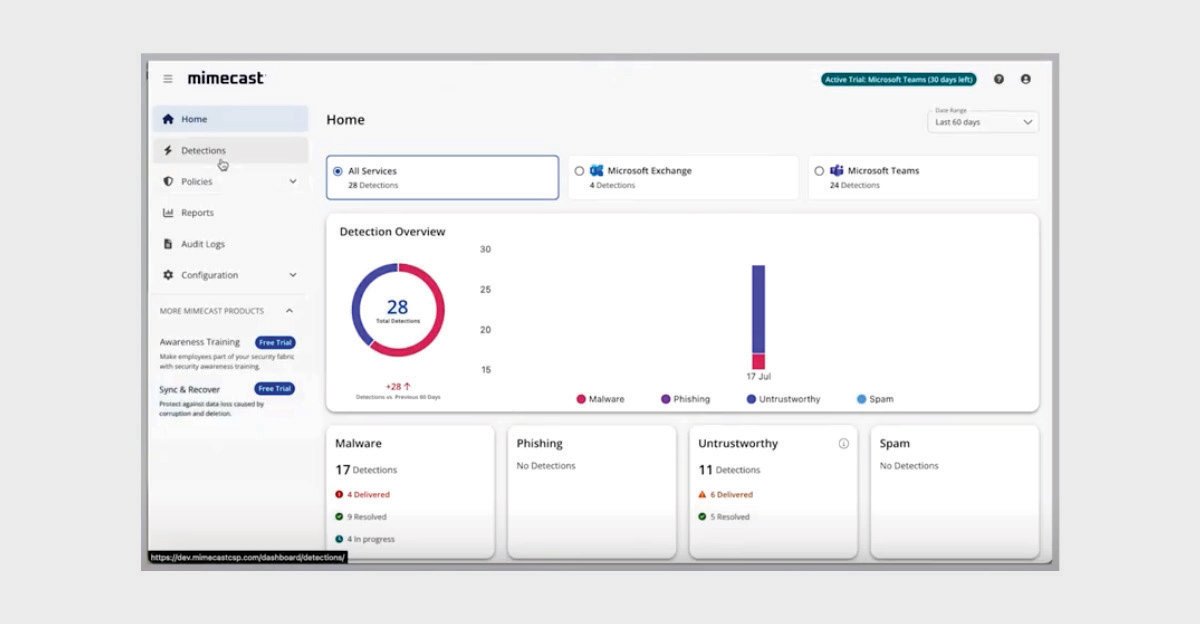Click the +28 detections change indicator
This screenshot has height=624, width=1200.
pos(398,386)
